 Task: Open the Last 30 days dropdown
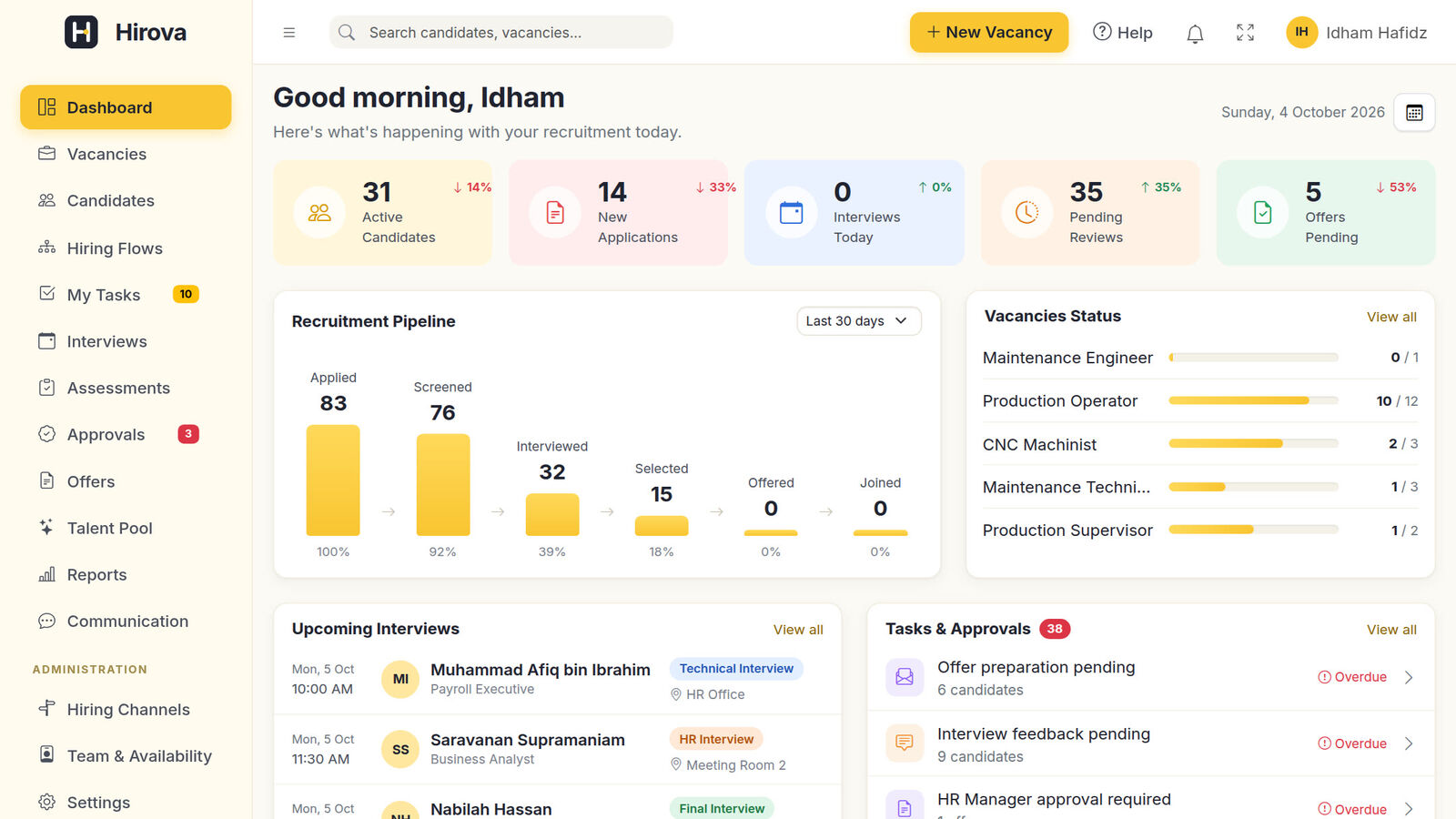(x=859, y=321)
